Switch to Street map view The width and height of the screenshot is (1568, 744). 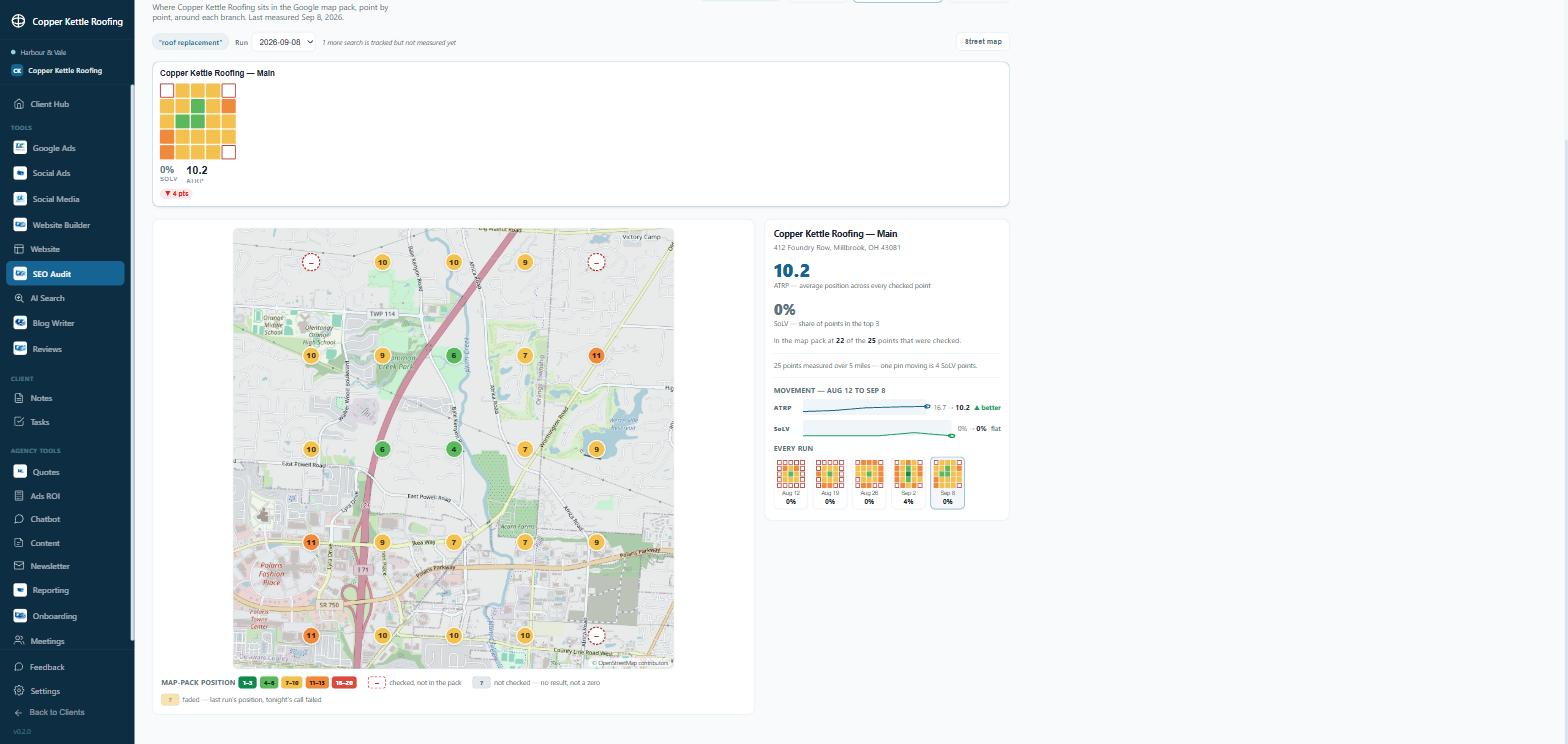point(982,42)
